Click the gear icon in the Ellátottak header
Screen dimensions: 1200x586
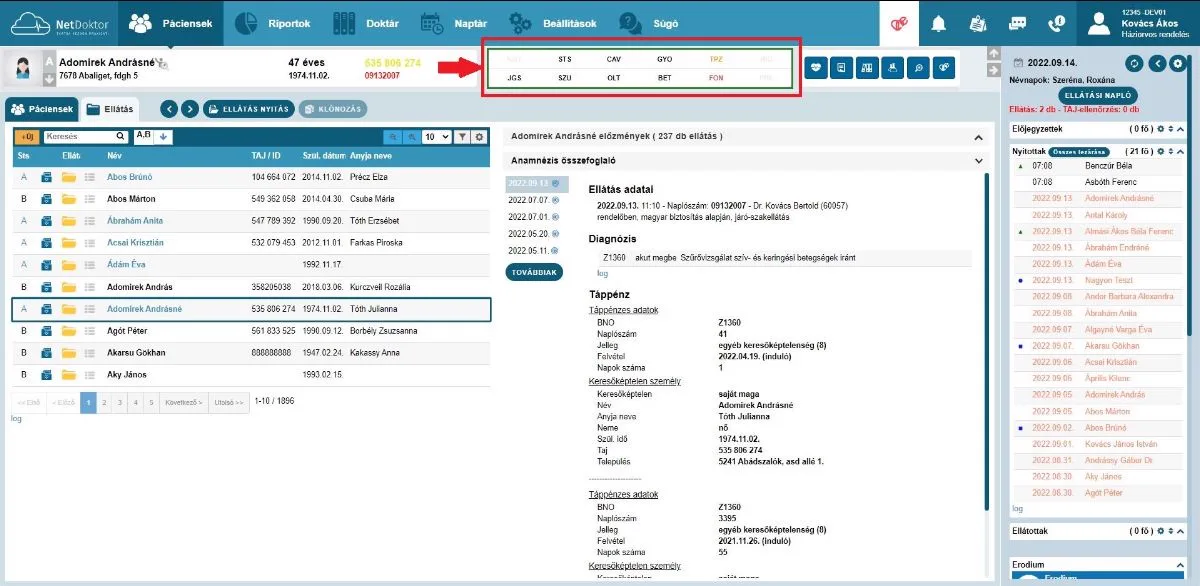(1160, 531)
